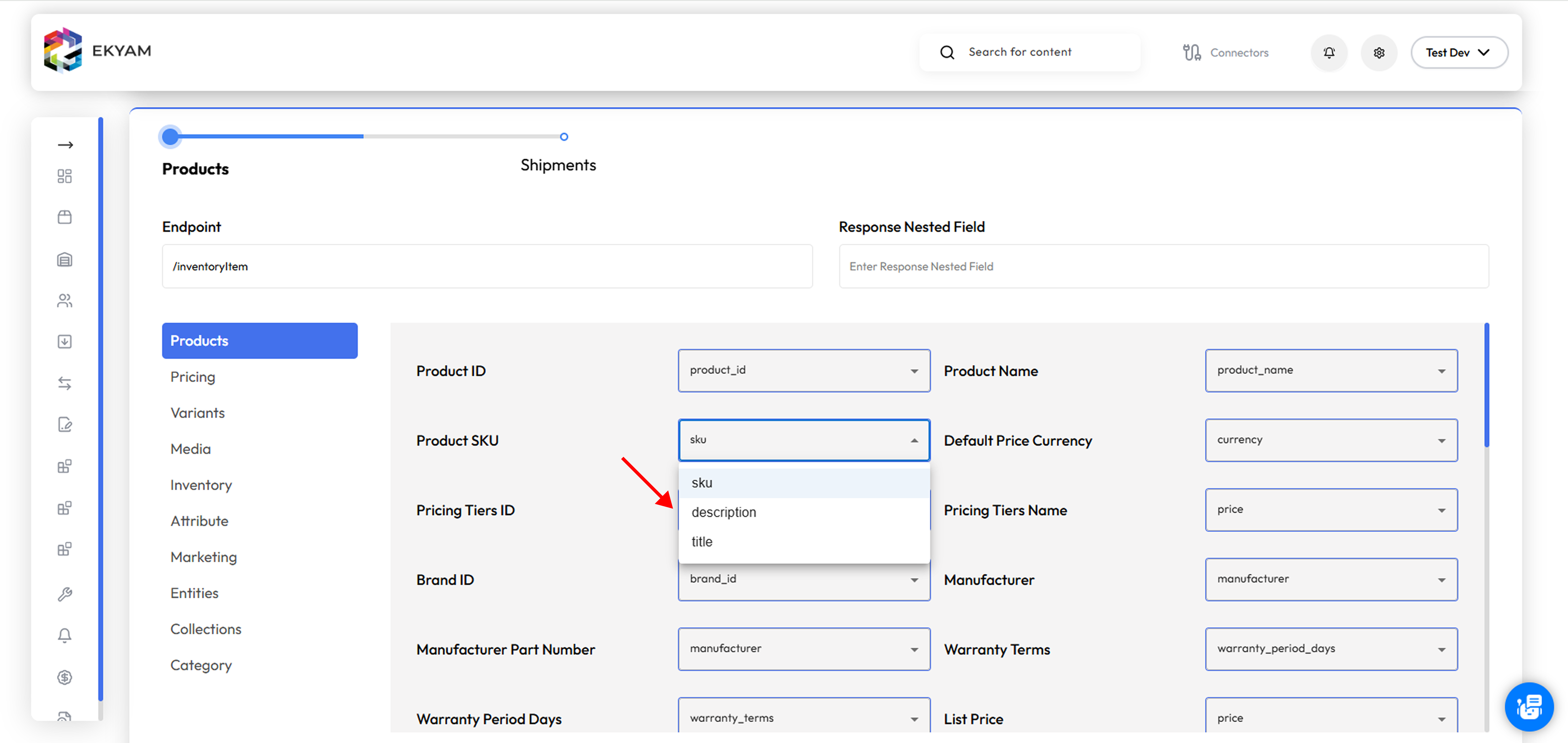The width and height of the screenshot is (1568, 743).
Task: Open the users icon in sidebar
Action: point(64,300)
